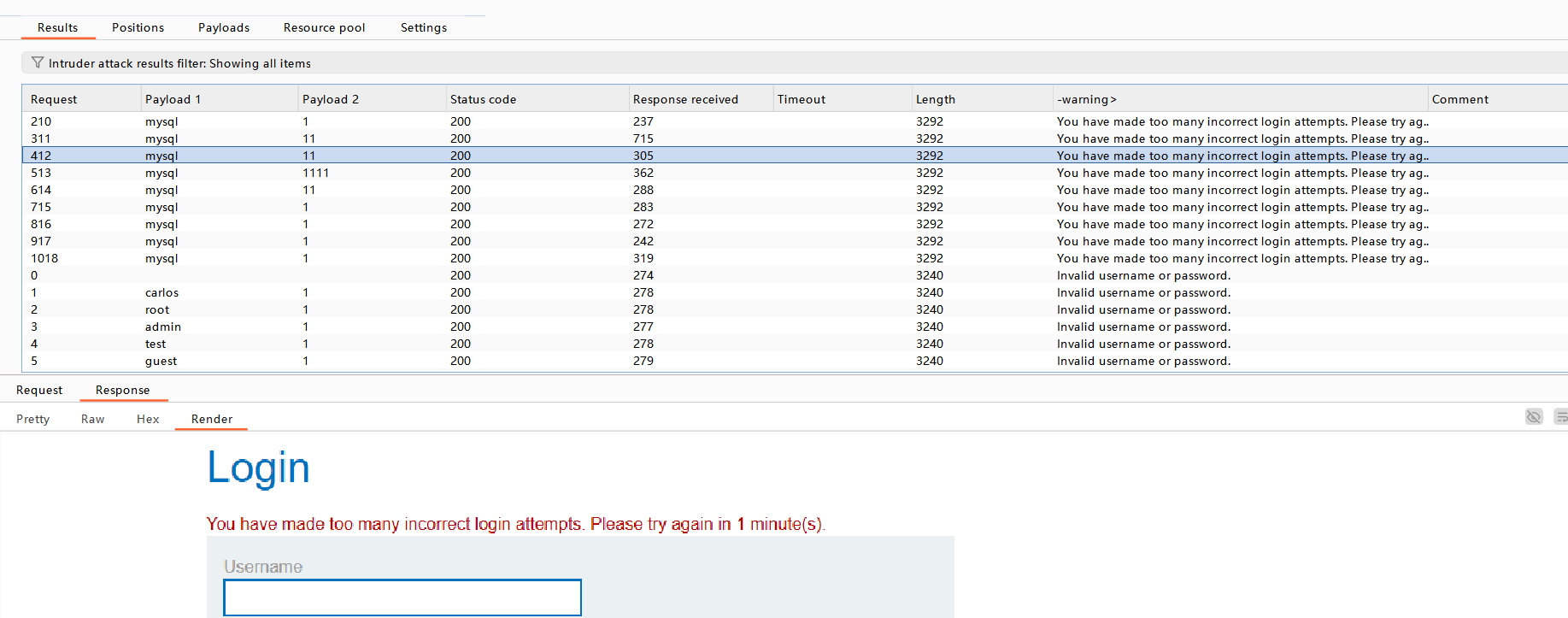
Task: Sort results by Status code column
Action: [483, 99]
